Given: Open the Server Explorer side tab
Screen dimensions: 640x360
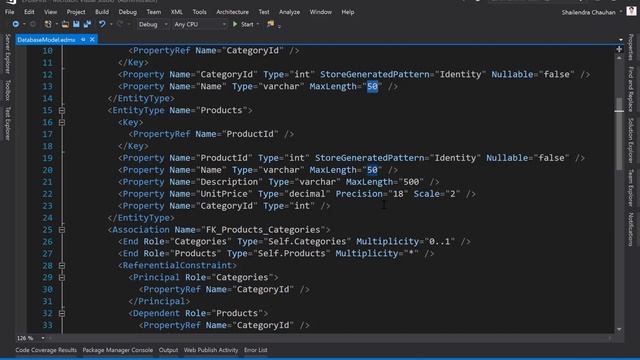Looking at the screenshot, I should [7, 54].
